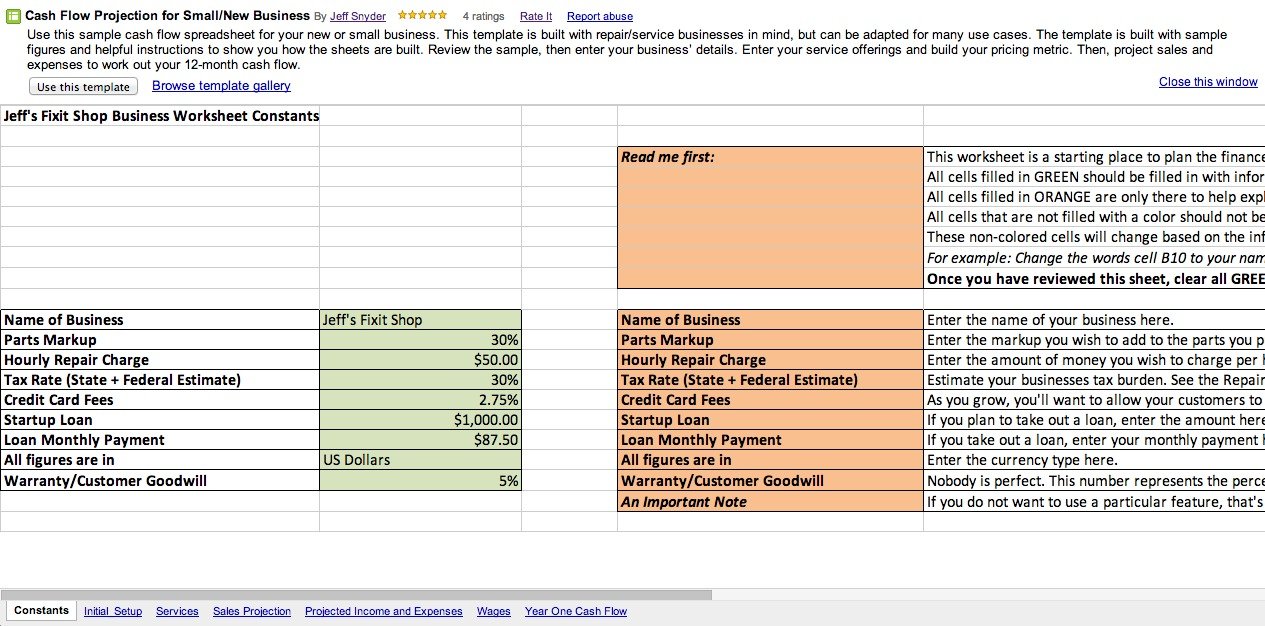Select the green Warranty/Customer Goodwill value 5%
The height and width of the screenshot is (626, 1265).
[420, 481]
